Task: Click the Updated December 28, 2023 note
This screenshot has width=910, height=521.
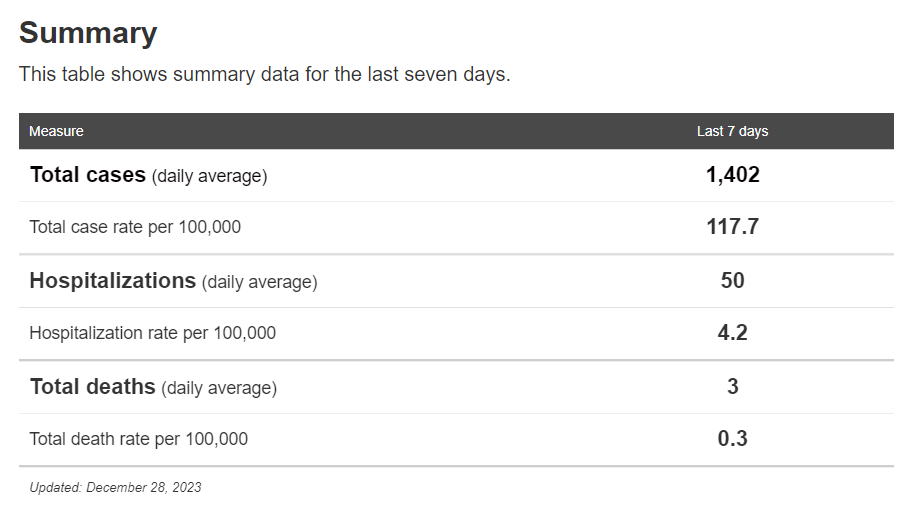Action: [x=115, y=488]
